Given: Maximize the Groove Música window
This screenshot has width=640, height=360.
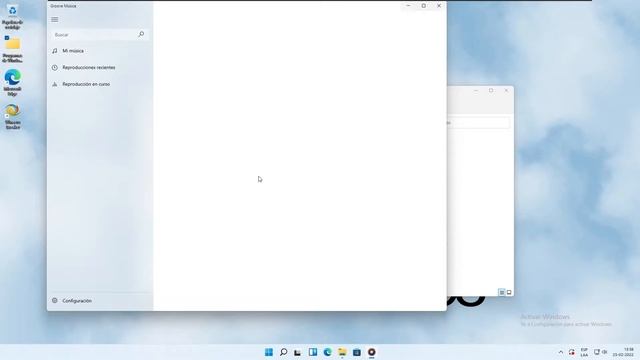Looking at the screenshot, I should [424, 6].
